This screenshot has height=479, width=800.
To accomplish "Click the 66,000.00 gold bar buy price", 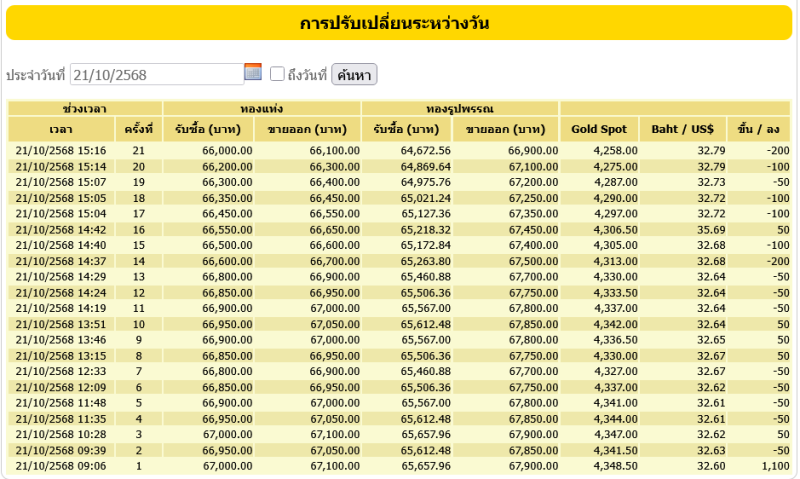I will [x=226, y=150].
